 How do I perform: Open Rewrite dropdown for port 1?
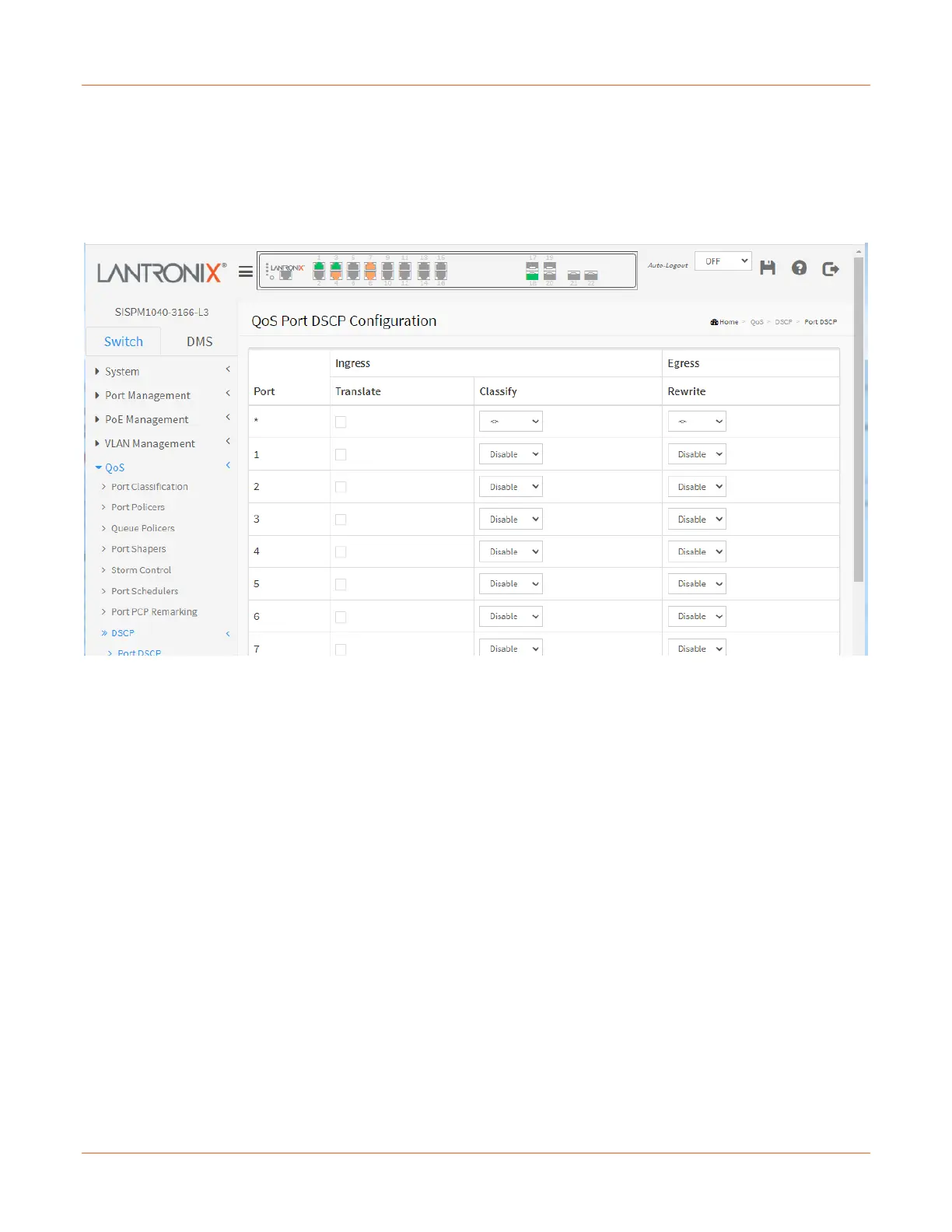click(697, 454)
